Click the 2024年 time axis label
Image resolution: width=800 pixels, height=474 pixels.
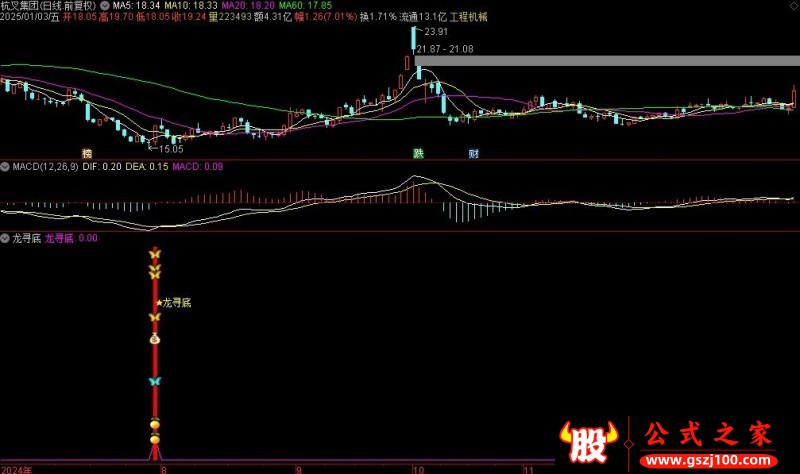coord(16,470)
